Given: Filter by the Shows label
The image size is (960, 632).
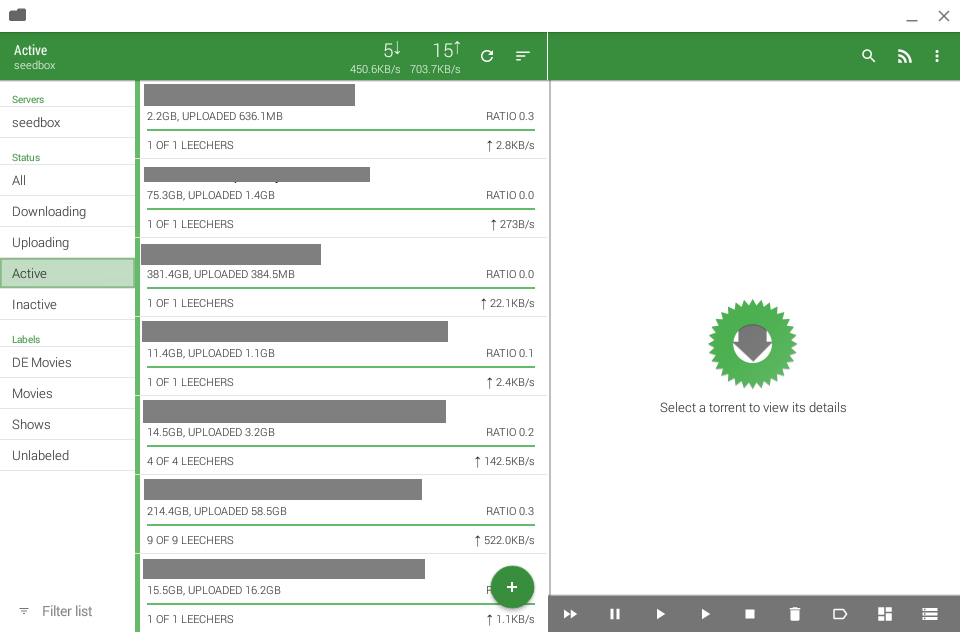Looking at the screenshot, I should tap(67, 424).
